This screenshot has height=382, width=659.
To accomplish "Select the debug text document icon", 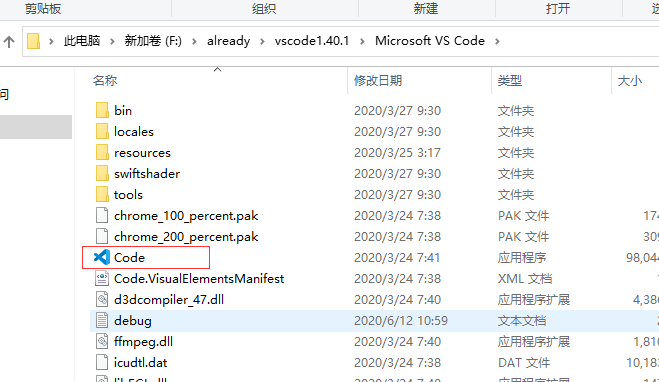I will [x=102, y=321].
